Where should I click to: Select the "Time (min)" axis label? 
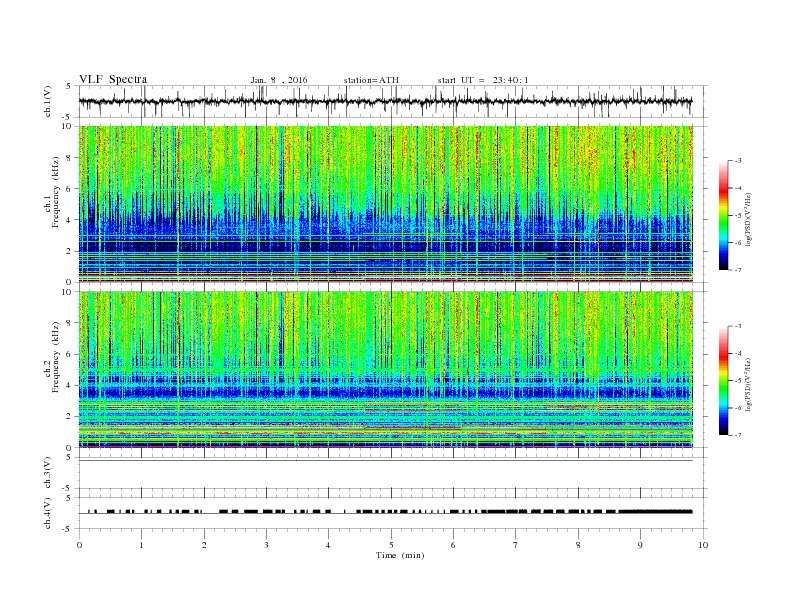point(400,555)
